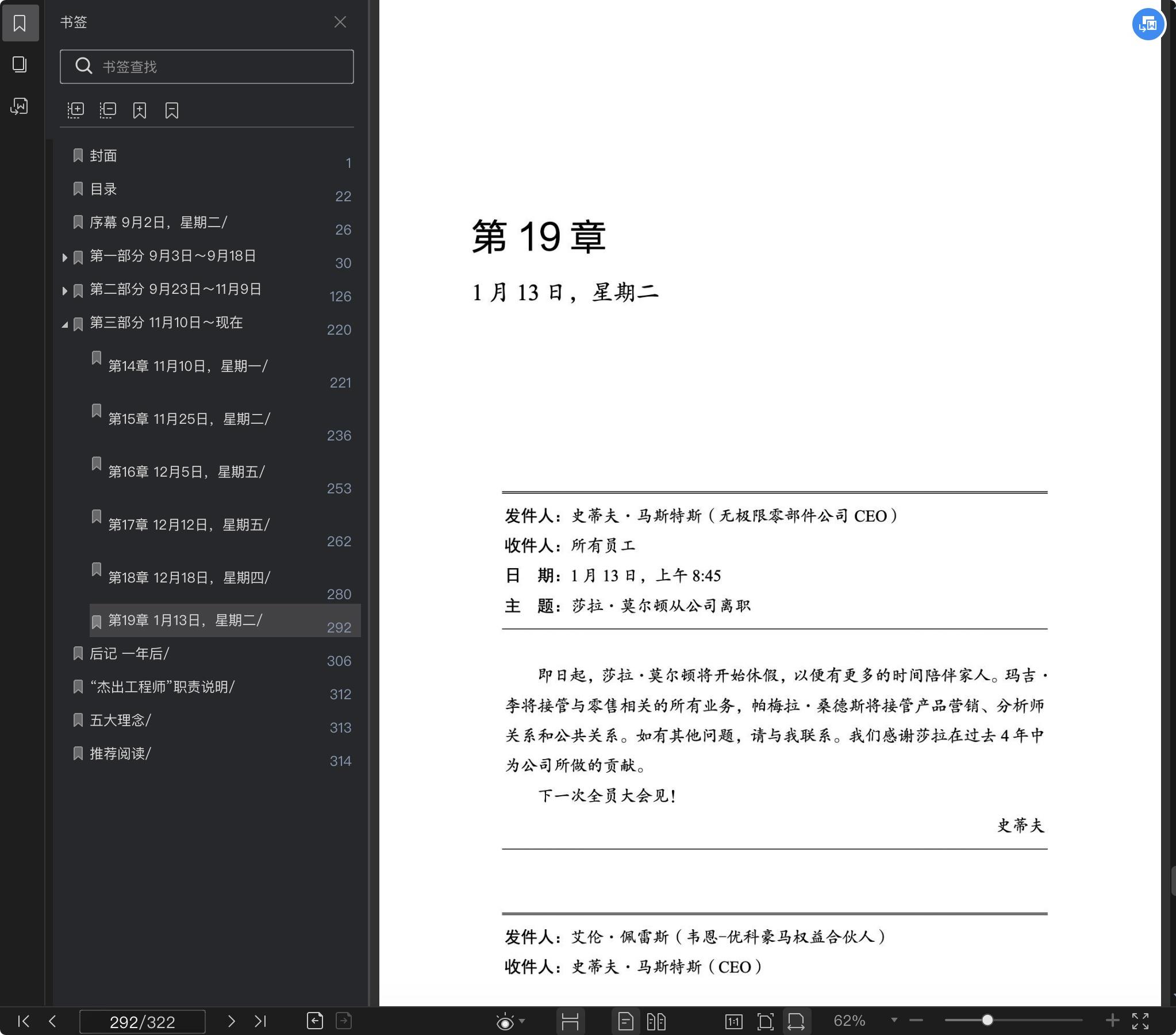Go to 第15章 11月25日 bookmark
Viewport: 1176px width, 1035px height.
(189, 419)
